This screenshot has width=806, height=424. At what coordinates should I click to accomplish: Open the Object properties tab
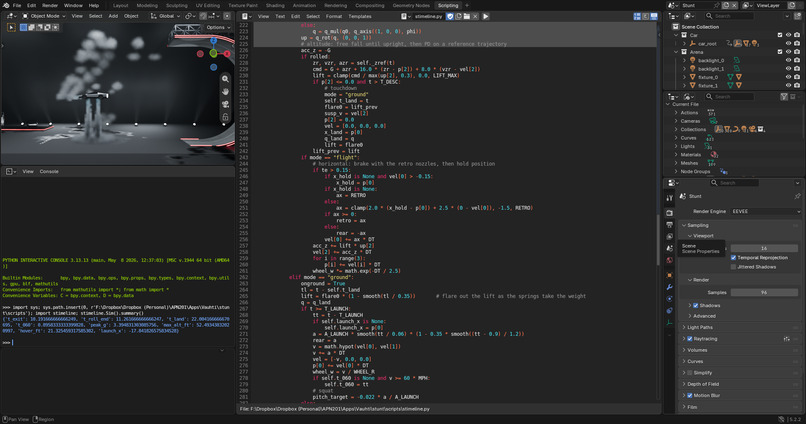coord(669,275)
